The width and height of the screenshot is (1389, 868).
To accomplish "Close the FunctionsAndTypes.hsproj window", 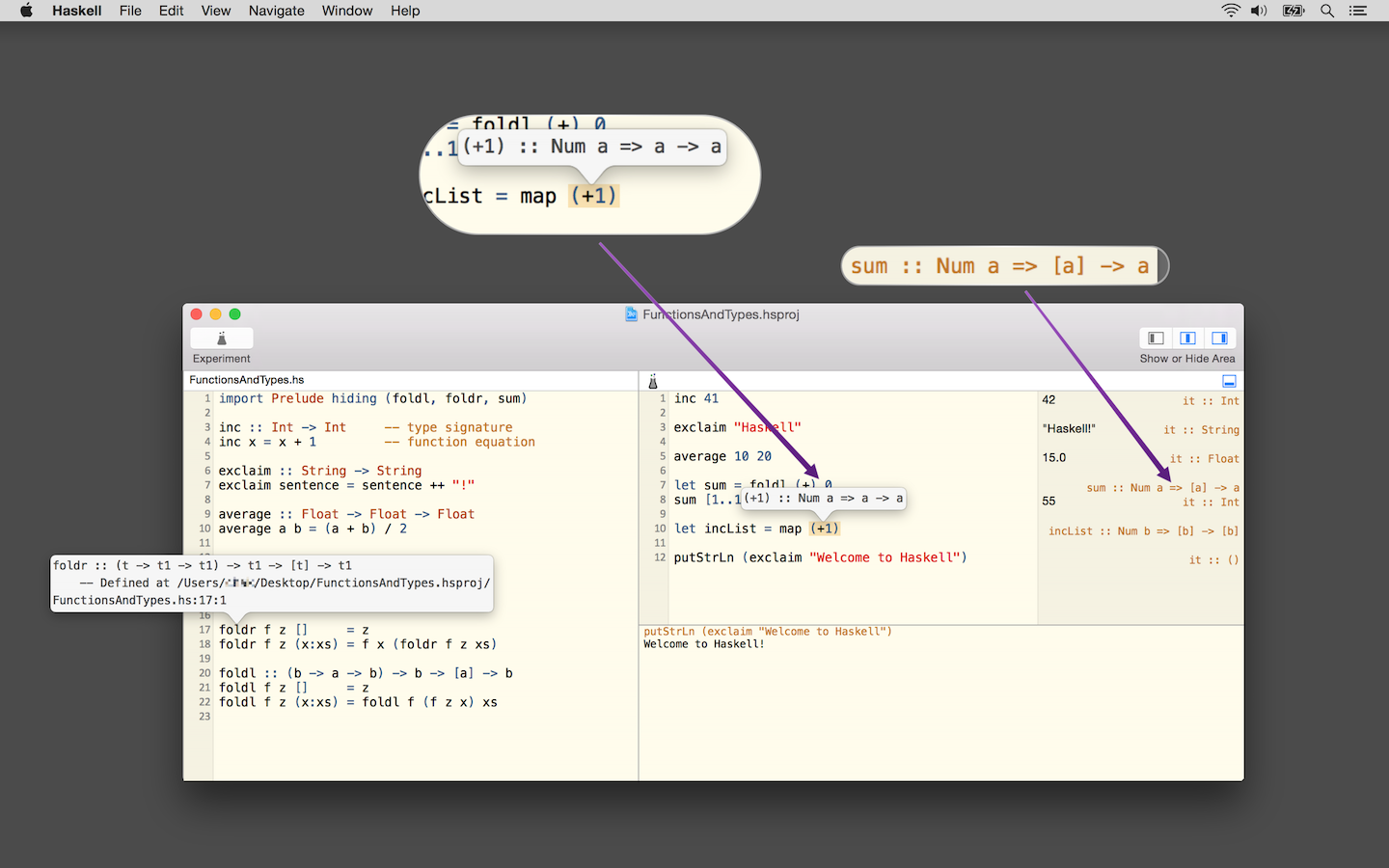I will (197, 314).
